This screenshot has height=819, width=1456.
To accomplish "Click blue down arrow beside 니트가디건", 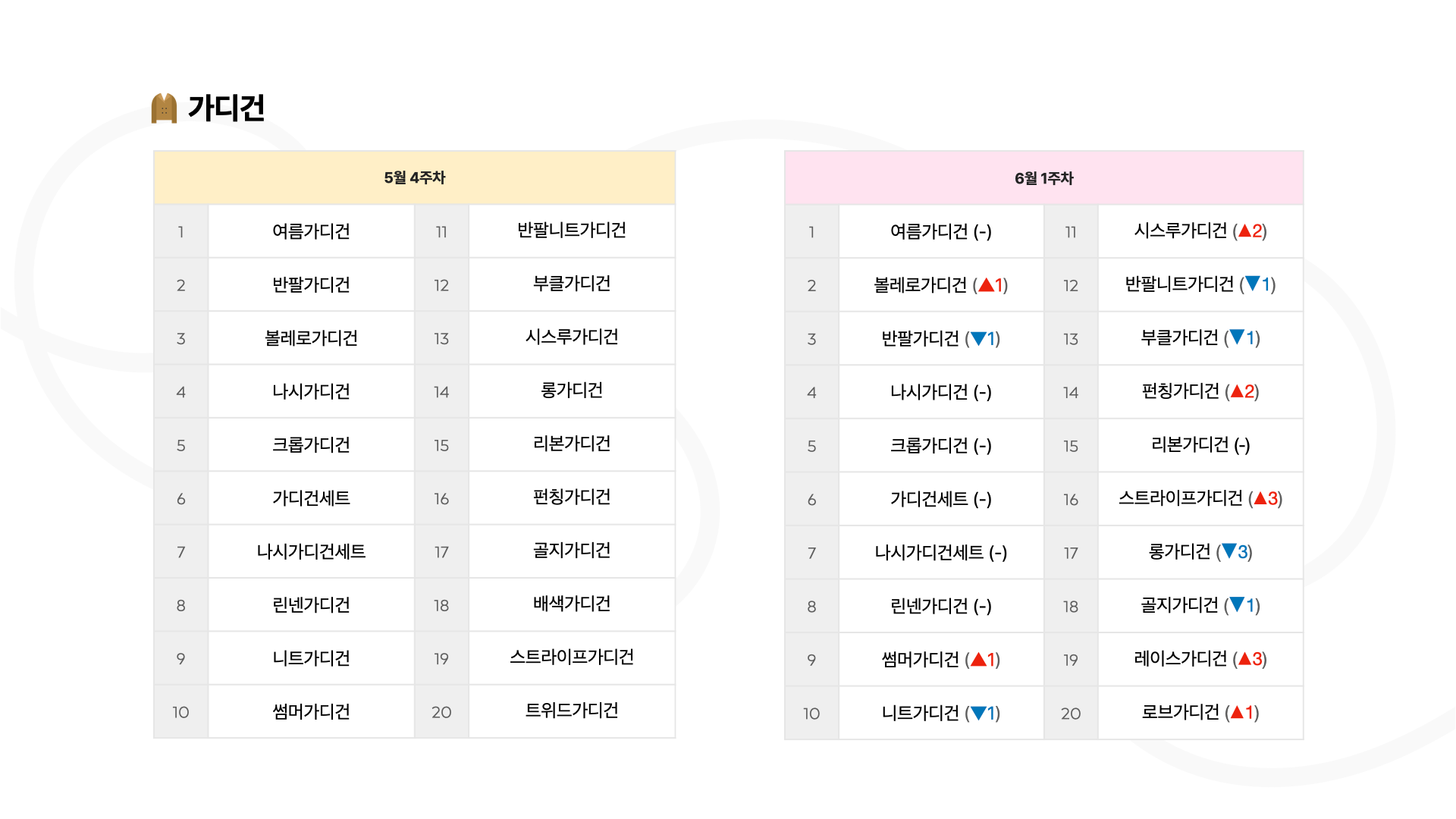I will tap(978, 713).
